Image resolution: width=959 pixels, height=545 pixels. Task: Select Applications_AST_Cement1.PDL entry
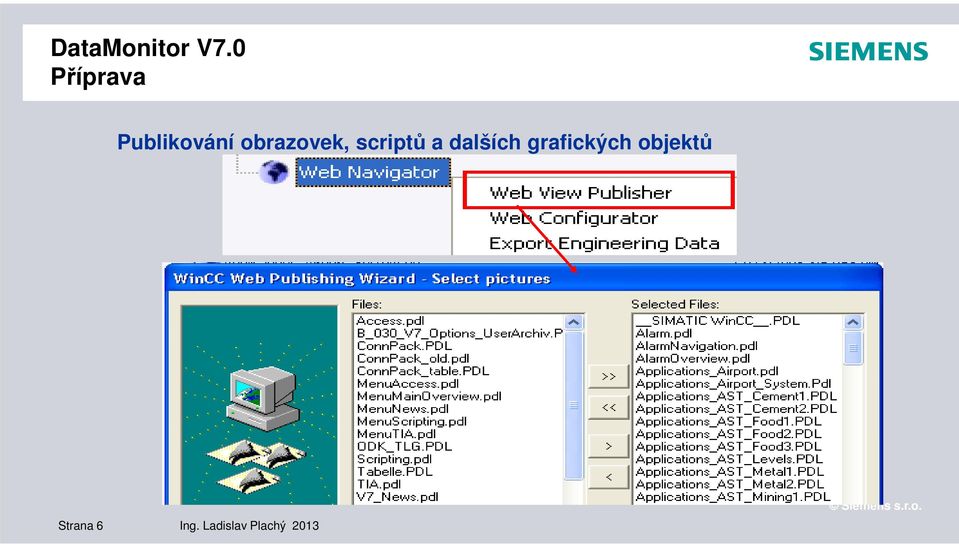pyautogui.click(x=736, y=396)
